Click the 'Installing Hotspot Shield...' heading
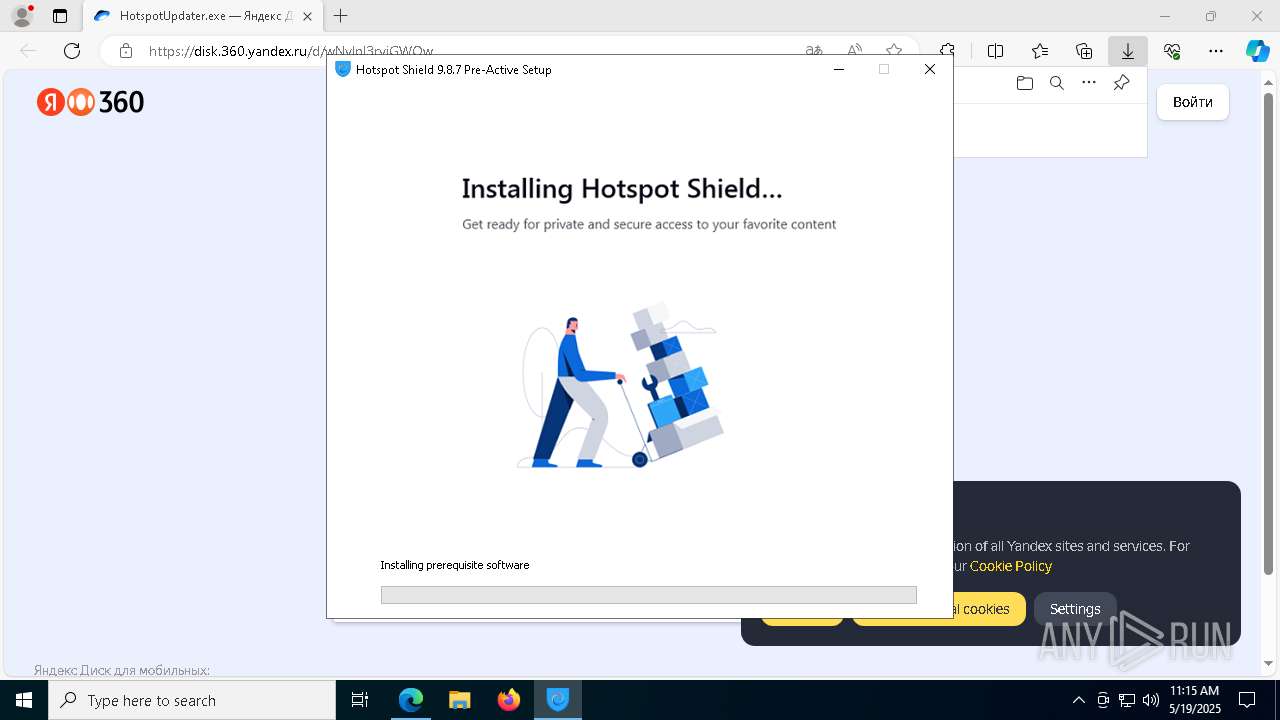Viewport: 1280px width, 720px height. [x=622, y=189]
